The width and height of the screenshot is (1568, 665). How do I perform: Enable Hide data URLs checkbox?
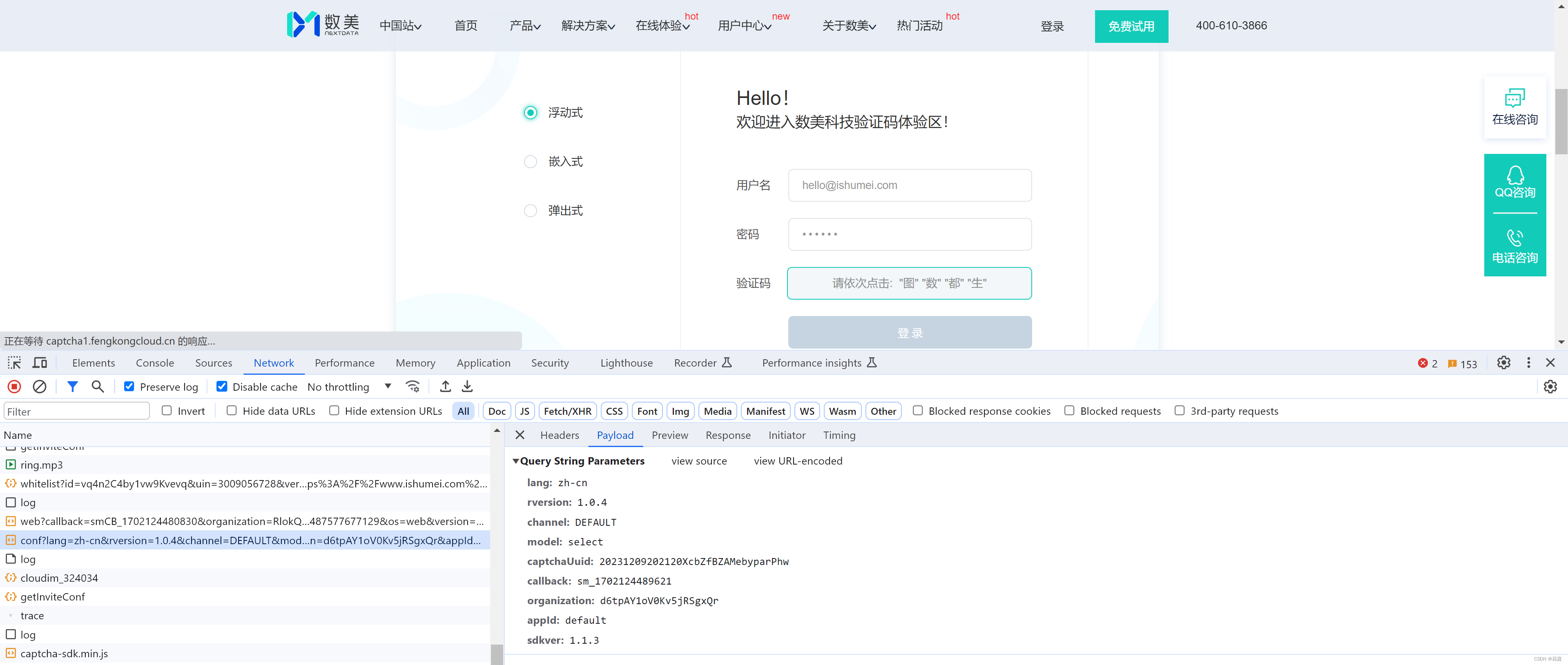tap(232, 411)
